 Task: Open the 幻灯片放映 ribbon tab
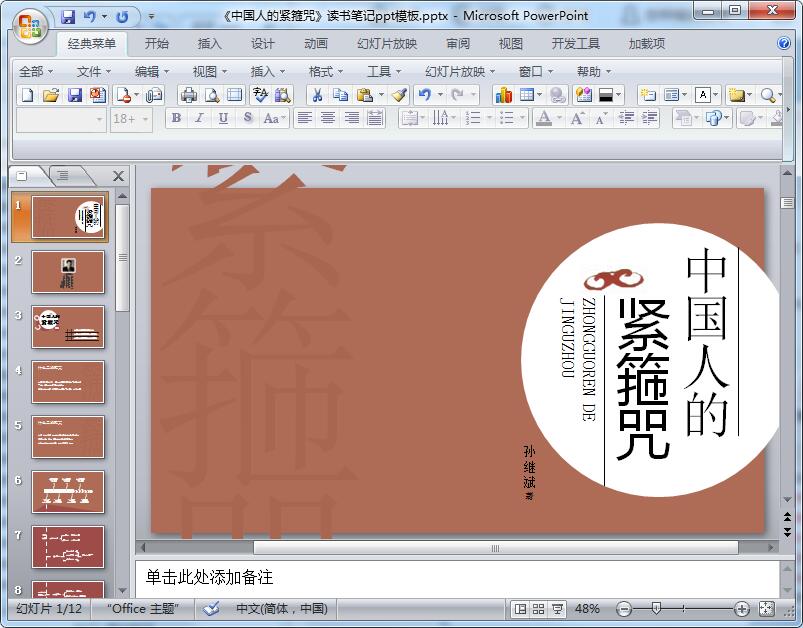coord(387,44)
